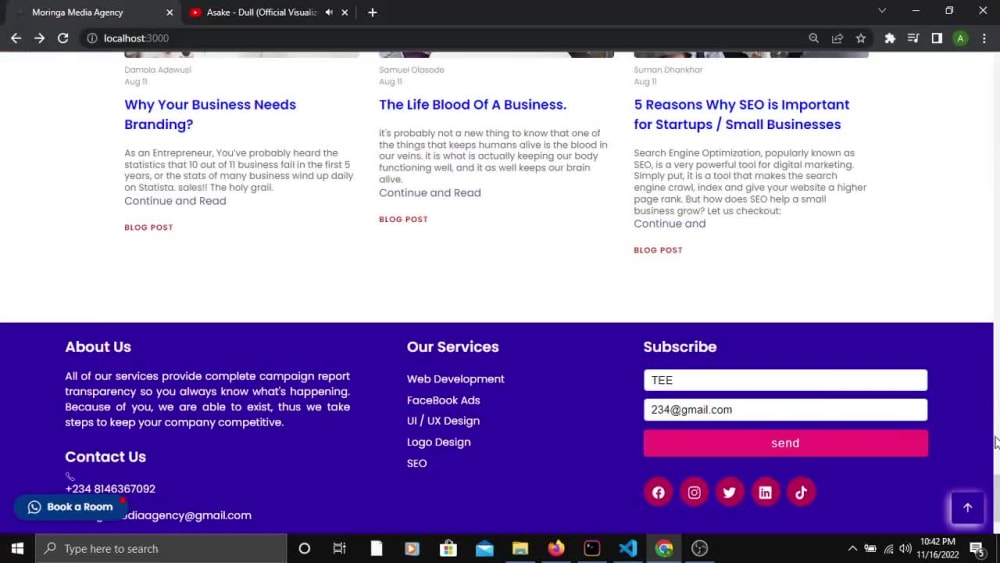Switch to the Moringa Media Agency tab
This screenshot has width=1000, height=563.
[x=89, y=12]
